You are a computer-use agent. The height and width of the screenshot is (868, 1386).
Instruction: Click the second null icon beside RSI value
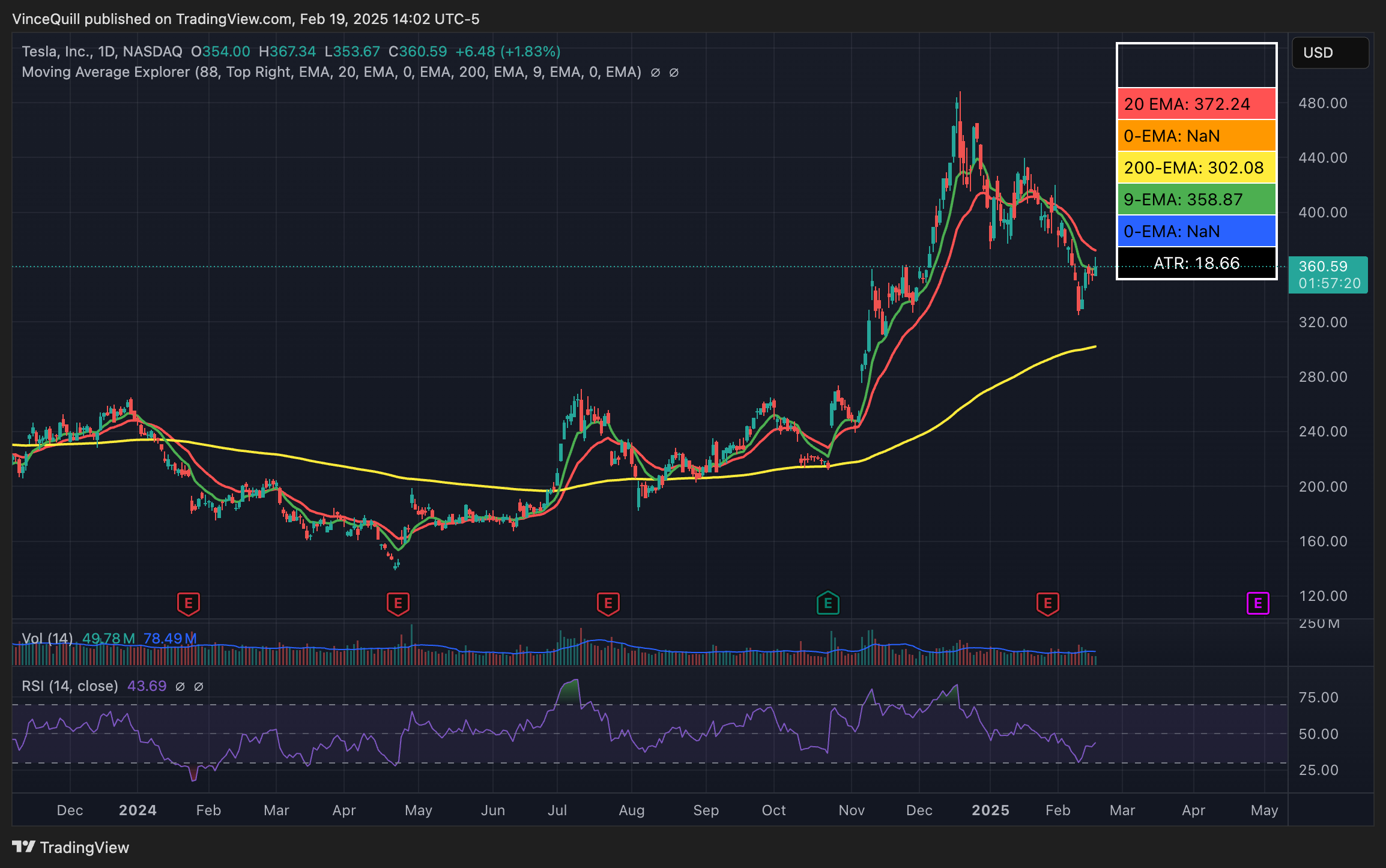199,686
